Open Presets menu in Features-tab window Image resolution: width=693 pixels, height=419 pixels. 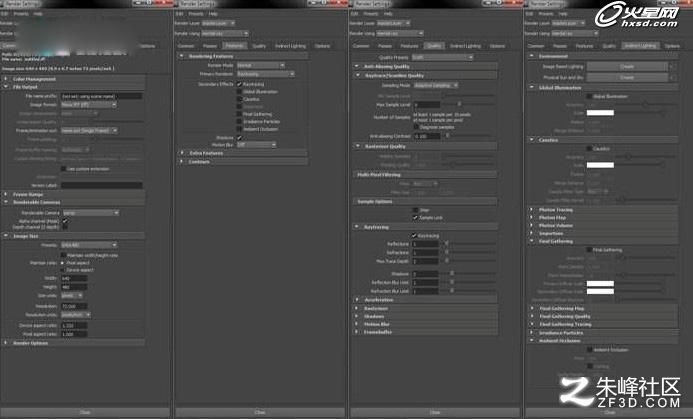(x=196, y=14)
